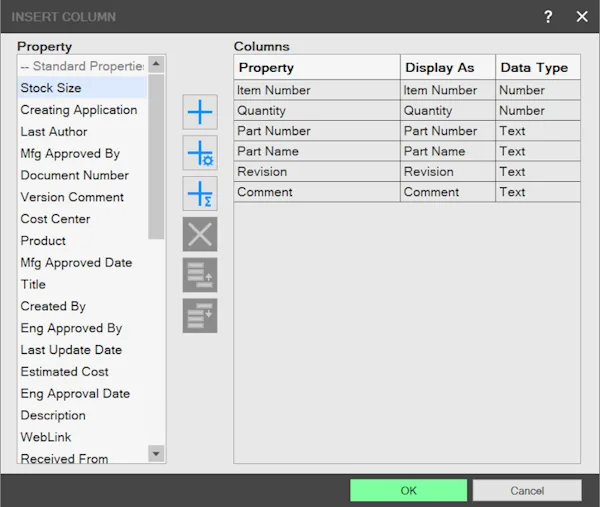The image size is (600, 507).
Task: Click the property list scroll up arrow
Action: [156, 64]
